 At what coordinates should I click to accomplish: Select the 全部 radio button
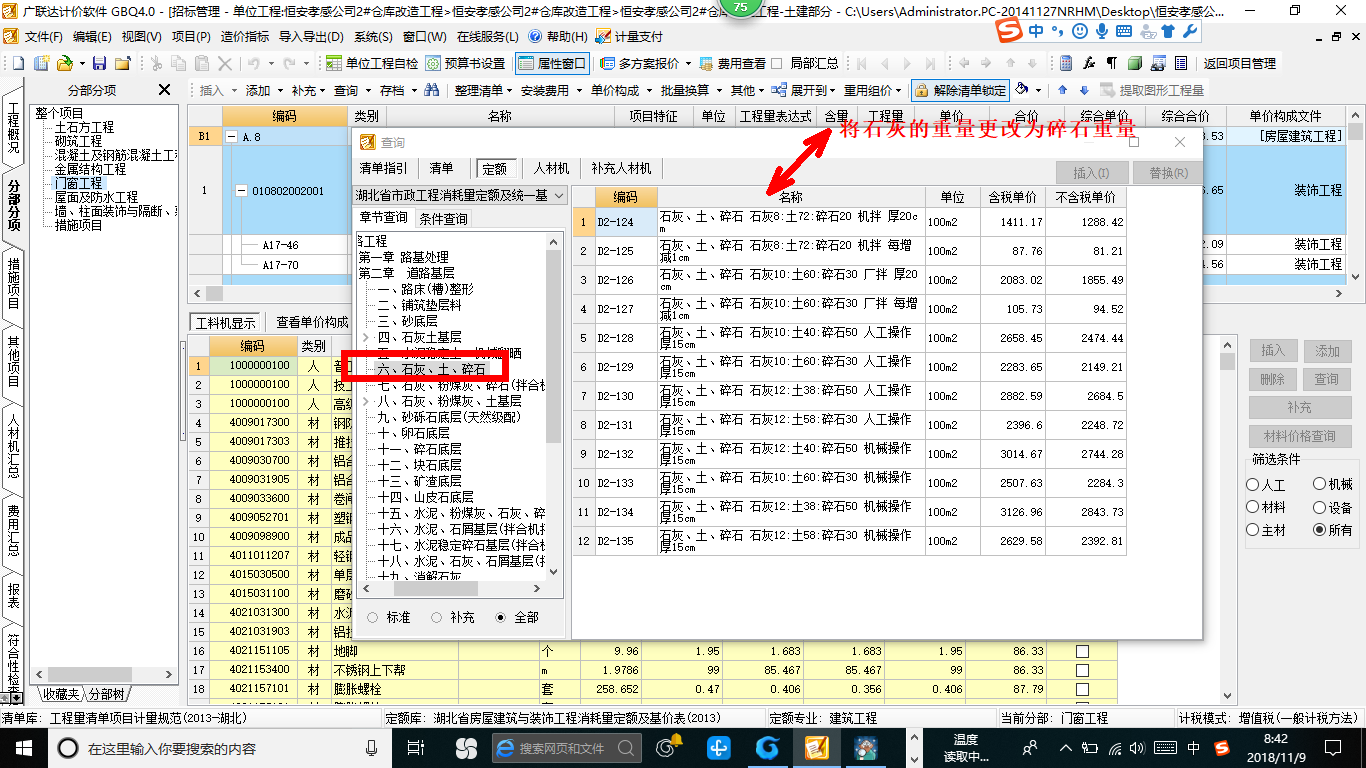(501, 617)
